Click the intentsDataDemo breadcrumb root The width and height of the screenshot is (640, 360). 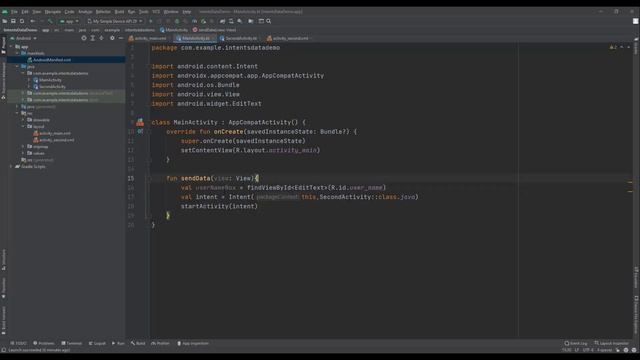click(20, 30)
